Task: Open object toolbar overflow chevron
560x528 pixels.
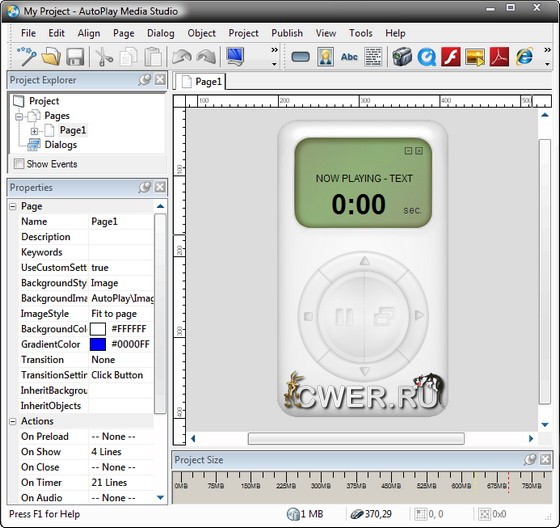Action: (x=548, y=50)
